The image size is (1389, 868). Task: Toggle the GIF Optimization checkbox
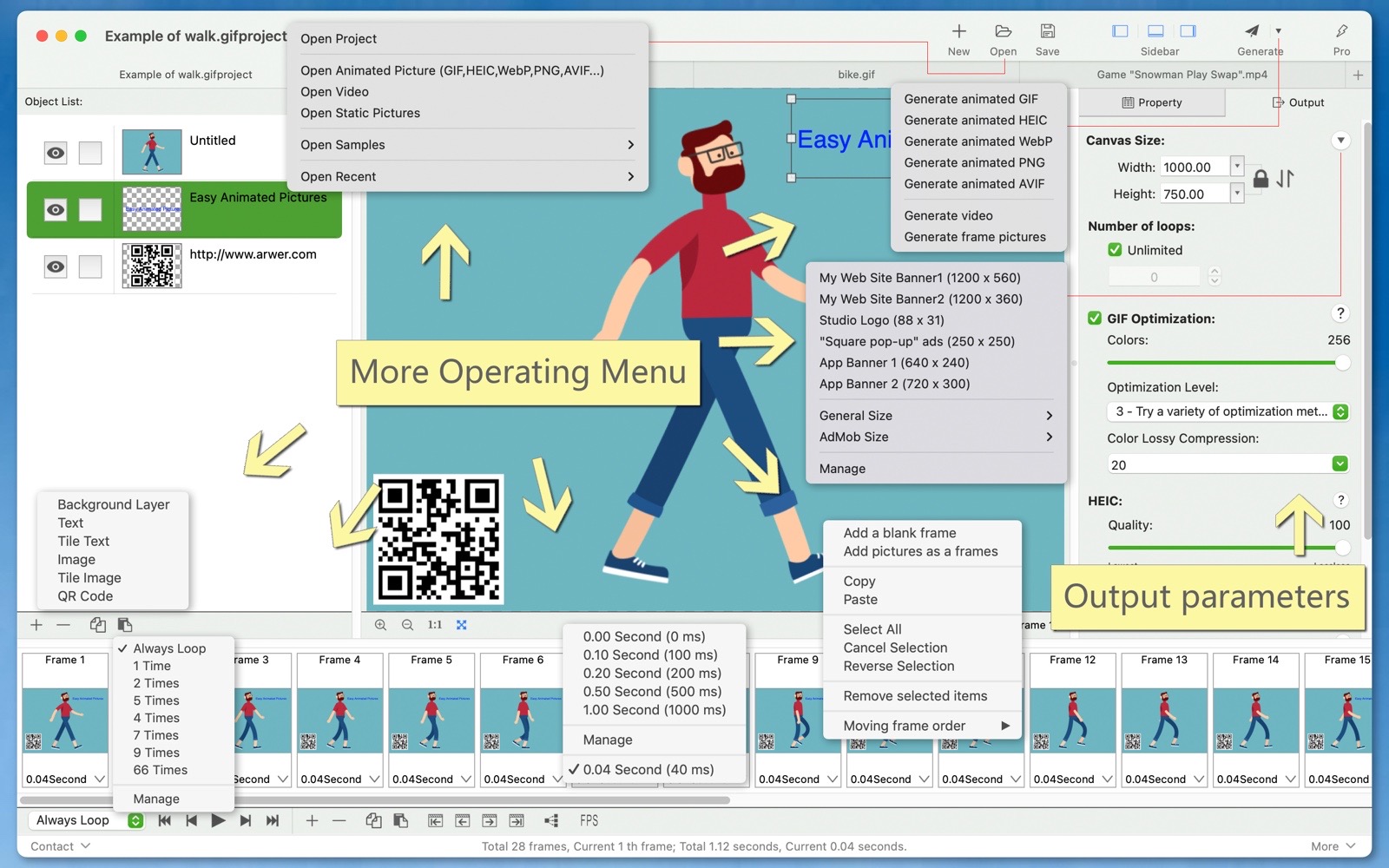pos(1095,319)
